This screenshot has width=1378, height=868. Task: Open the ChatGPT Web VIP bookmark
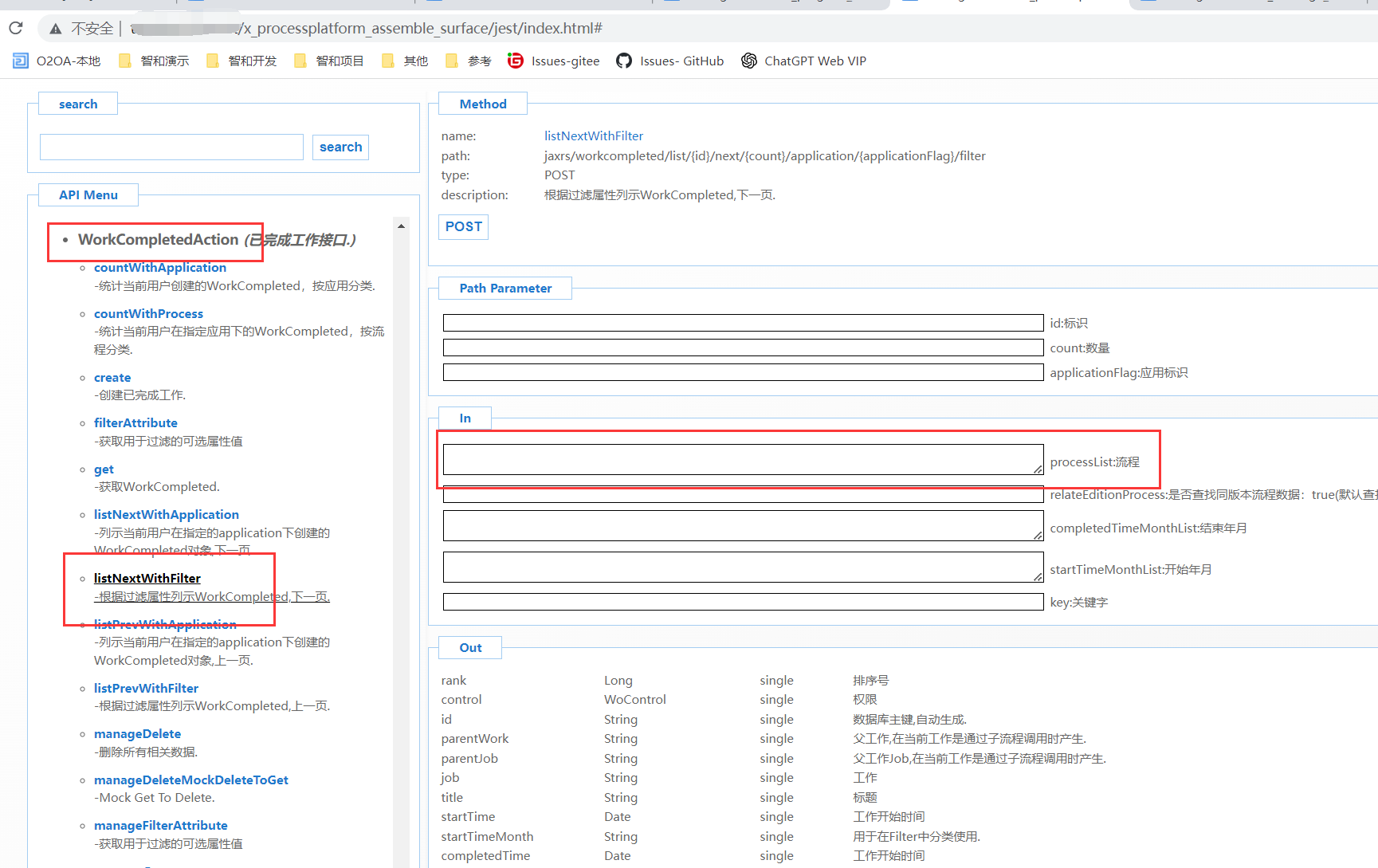click(x=803, y=61)
